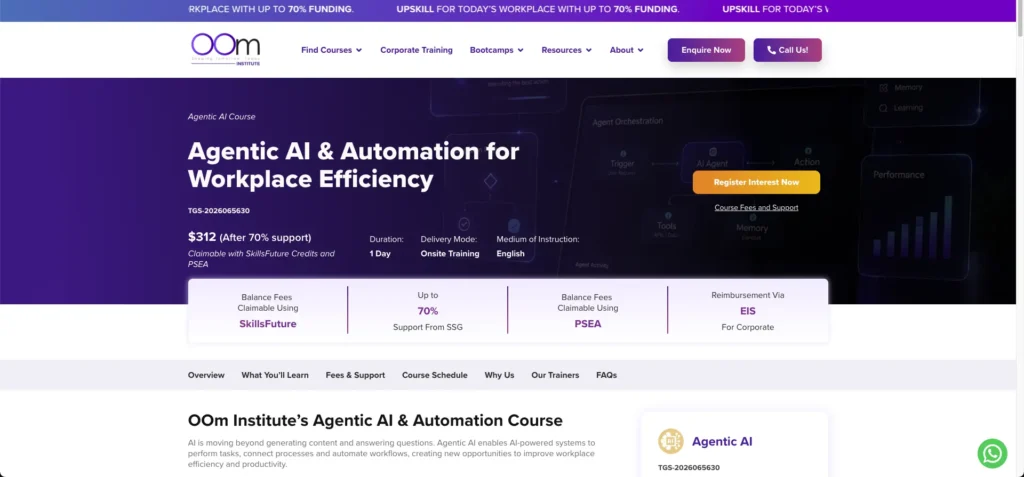Click the top upskill funding banner

(509, 10)
